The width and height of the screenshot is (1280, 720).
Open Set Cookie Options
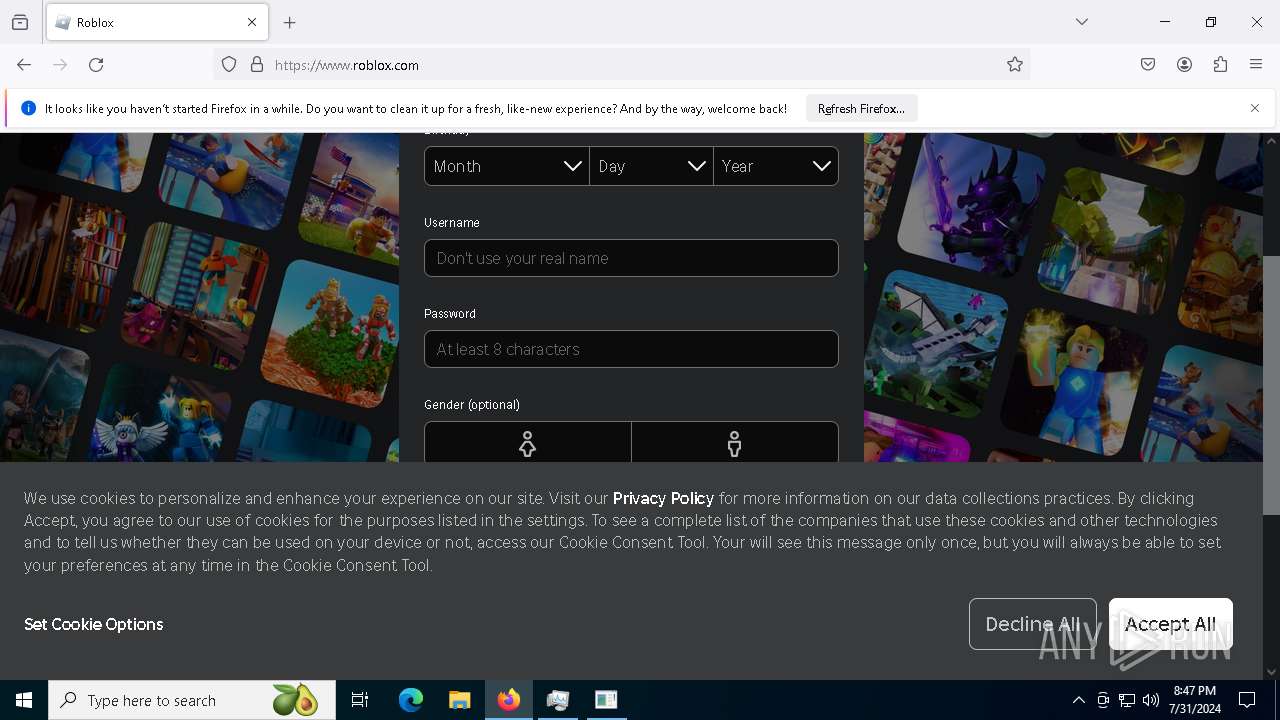point(94,624)
